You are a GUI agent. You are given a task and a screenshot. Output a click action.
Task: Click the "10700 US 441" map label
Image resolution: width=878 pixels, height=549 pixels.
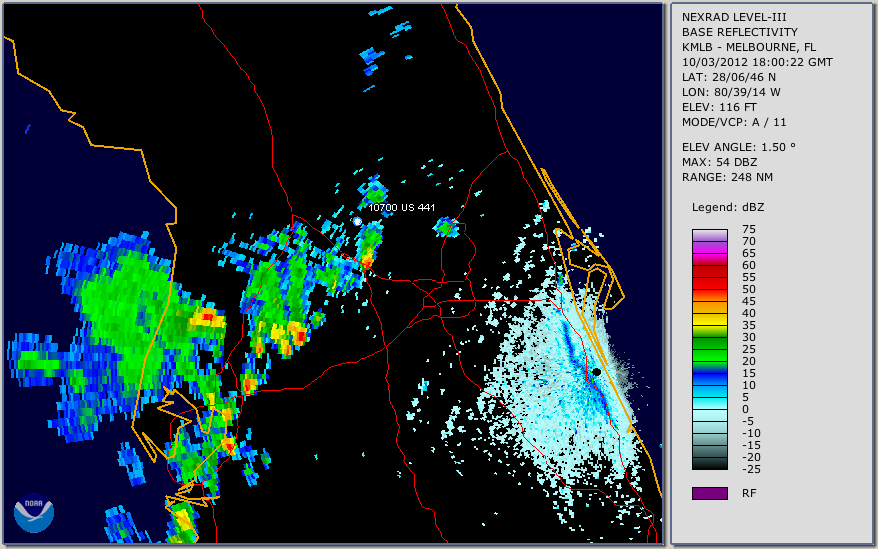[401, 207]
